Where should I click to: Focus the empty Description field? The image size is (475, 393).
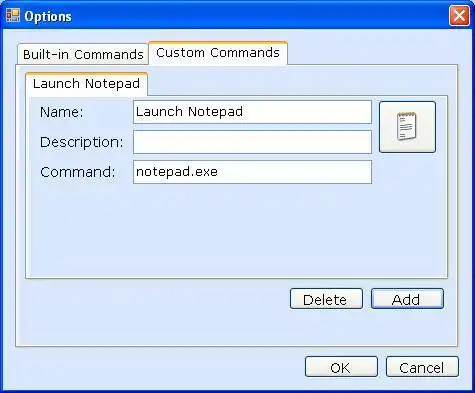tap(252, 142)
